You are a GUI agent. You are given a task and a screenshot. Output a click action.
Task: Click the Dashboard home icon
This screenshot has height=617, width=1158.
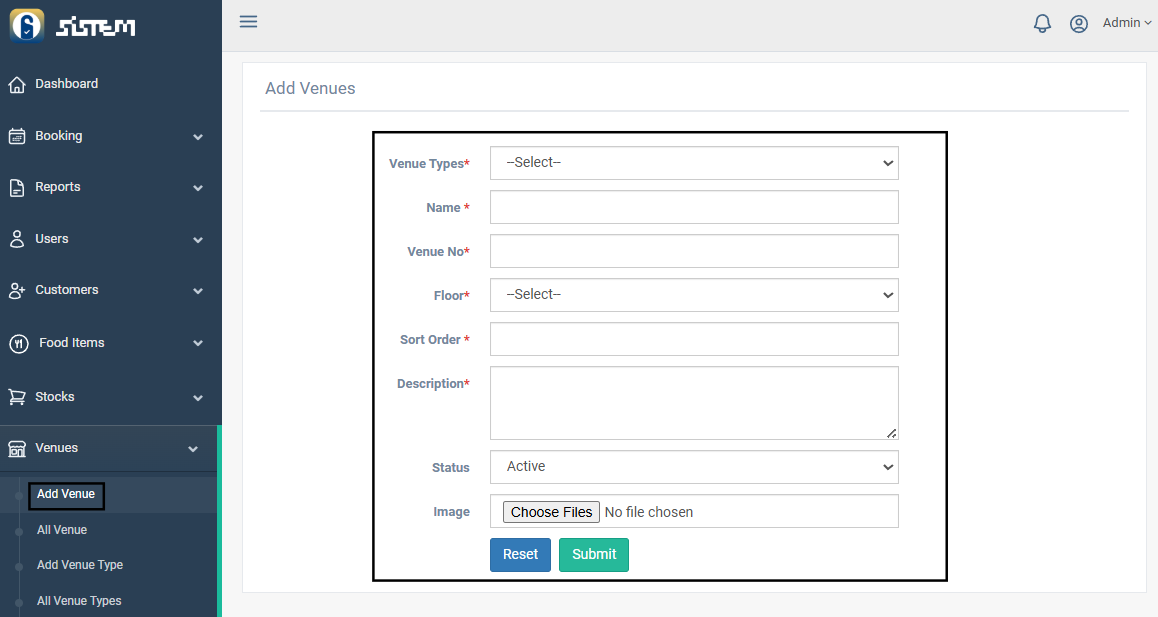tap(17, 85)
